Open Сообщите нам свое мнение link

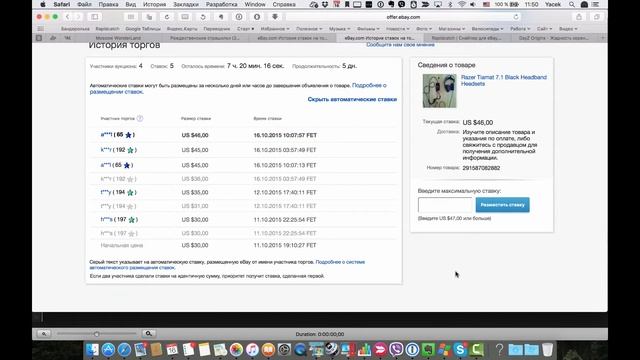[x=400, y=44]
